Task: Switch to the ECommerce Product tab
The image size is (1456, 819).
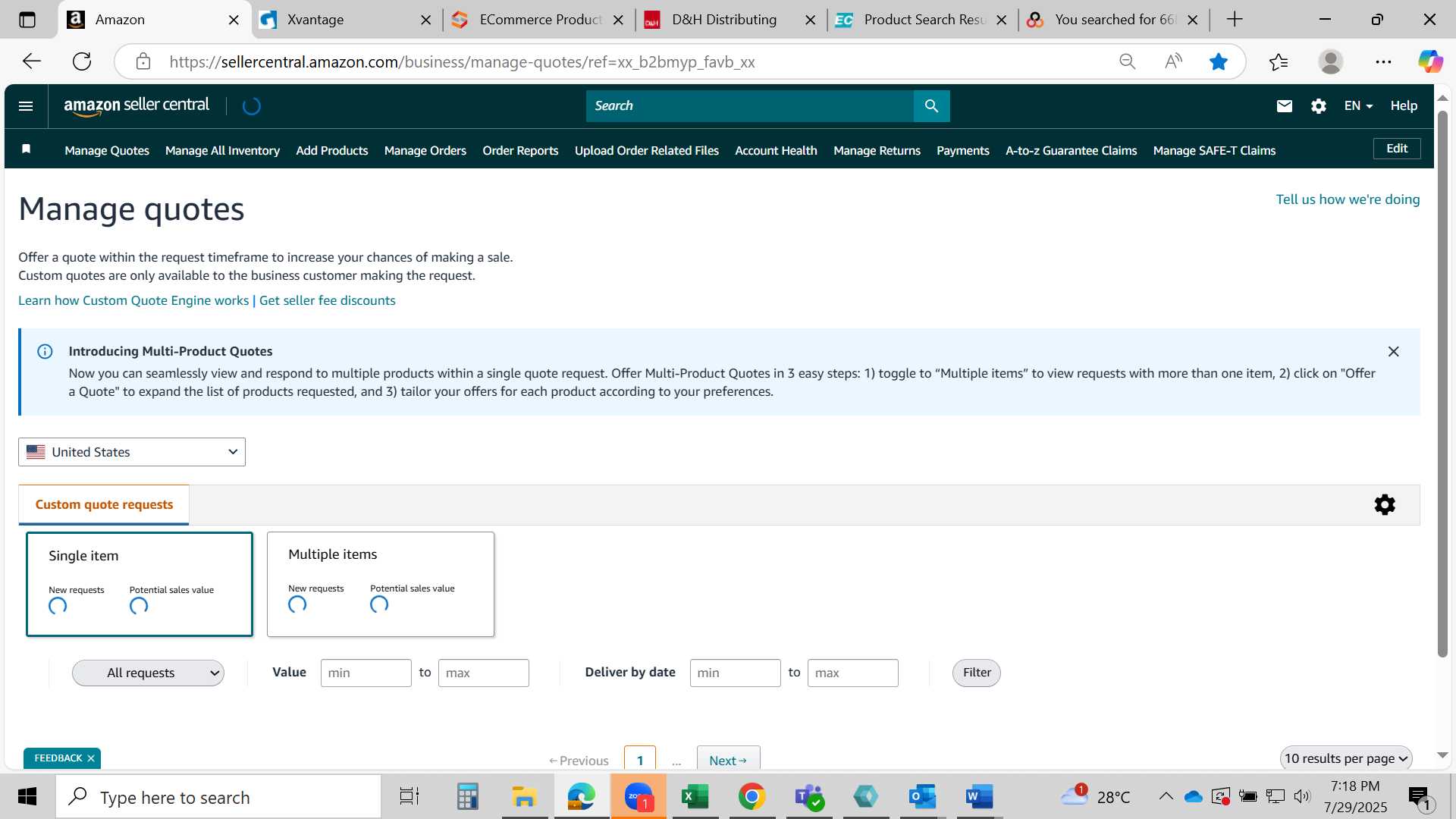Action: (540, 20)
